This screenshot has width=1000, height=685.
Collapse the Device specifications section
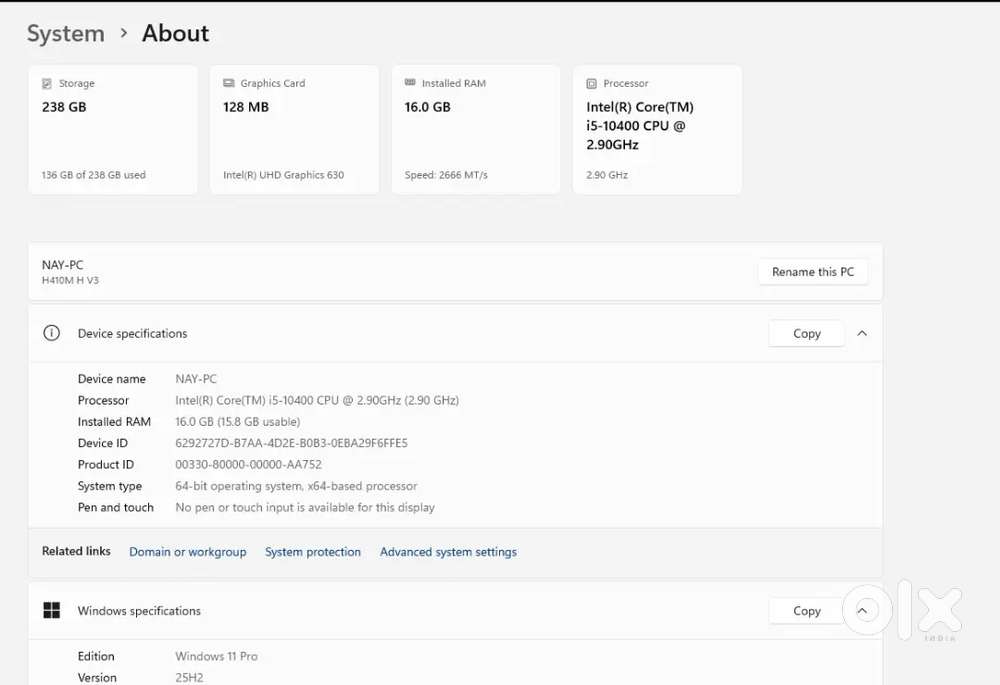(862, 334)
